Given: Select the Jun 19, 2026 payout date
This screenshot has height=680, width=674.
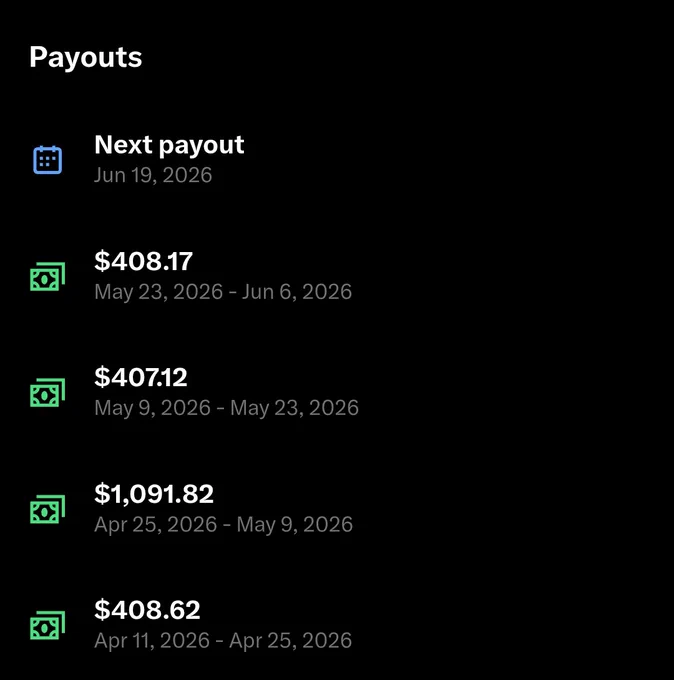Looking at the screenshot, I should pos(153,175).
